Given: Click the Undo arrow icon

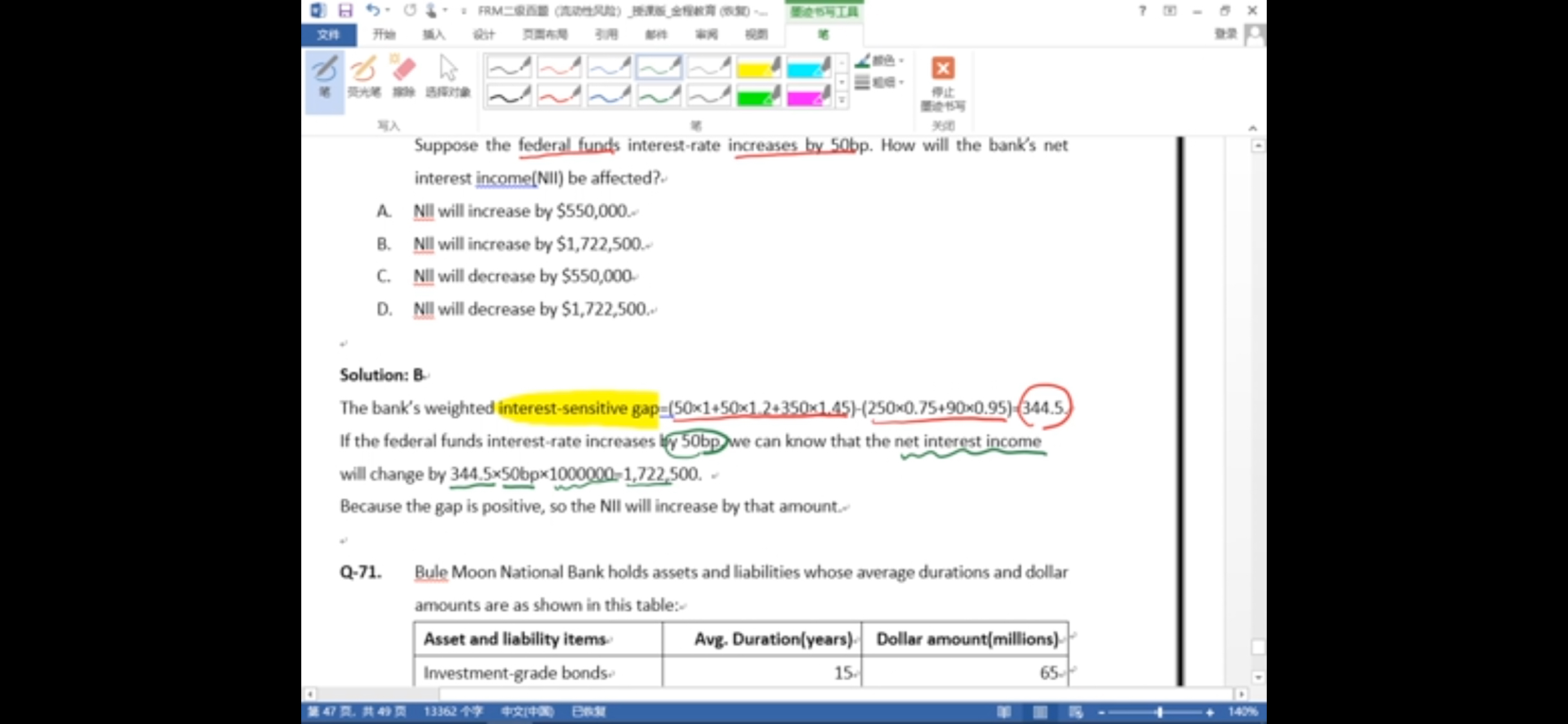Looking at the screenshot, I should pyautogui.click(x=373, y=10).
